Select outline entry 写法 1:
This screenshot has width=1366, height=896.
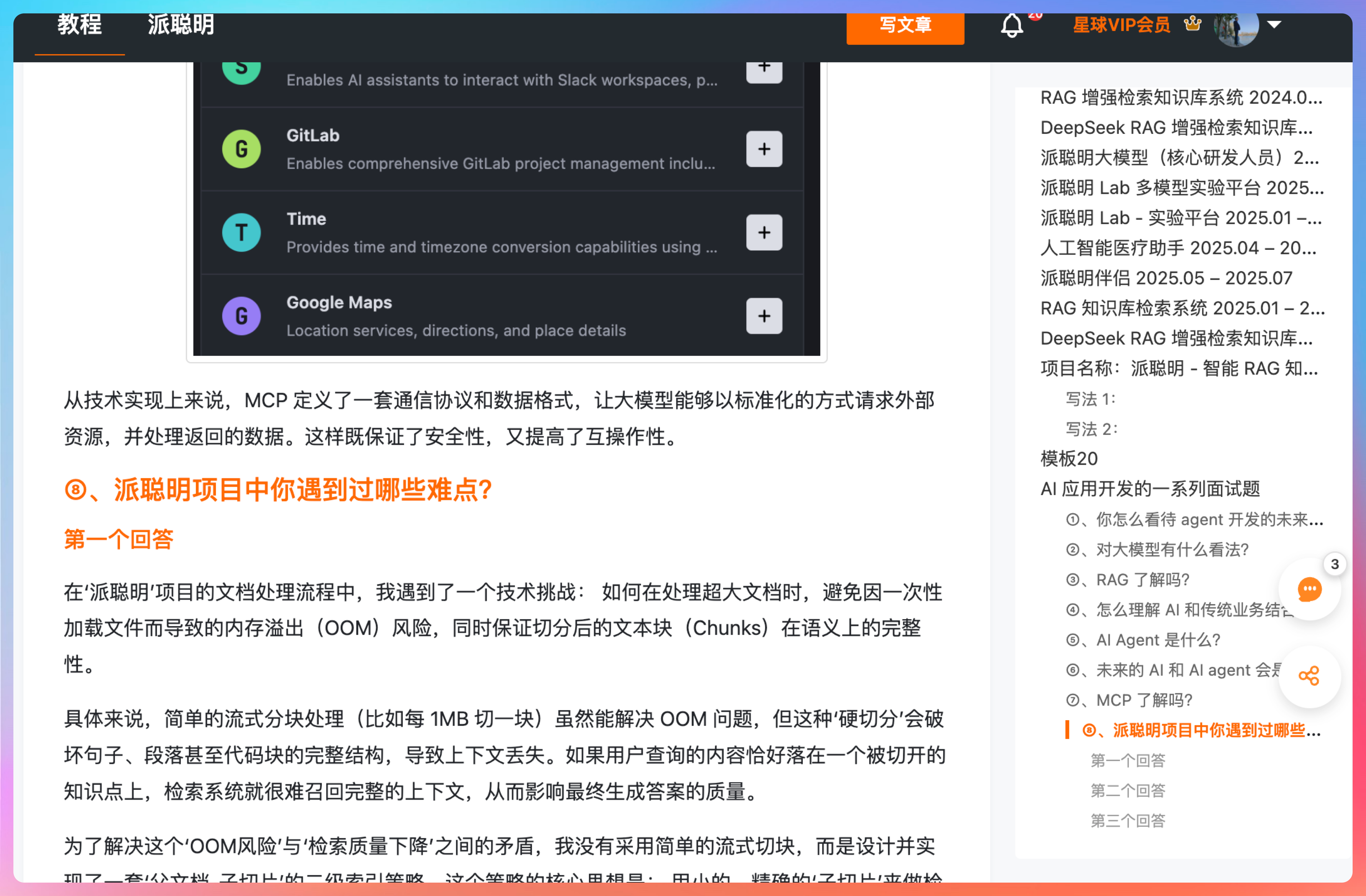coord(1090,399)
